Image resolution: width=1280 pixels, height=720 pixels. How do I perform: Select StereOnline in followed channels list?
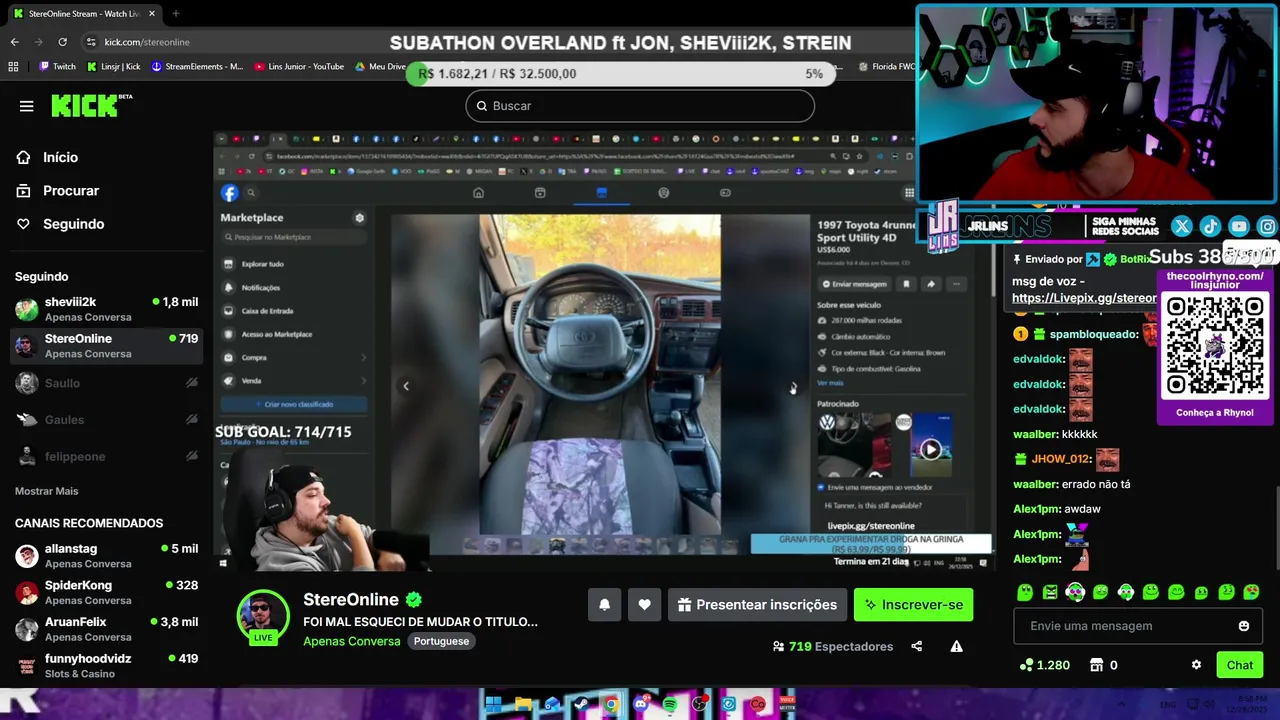pyautogui.click(x=106, y=346)
